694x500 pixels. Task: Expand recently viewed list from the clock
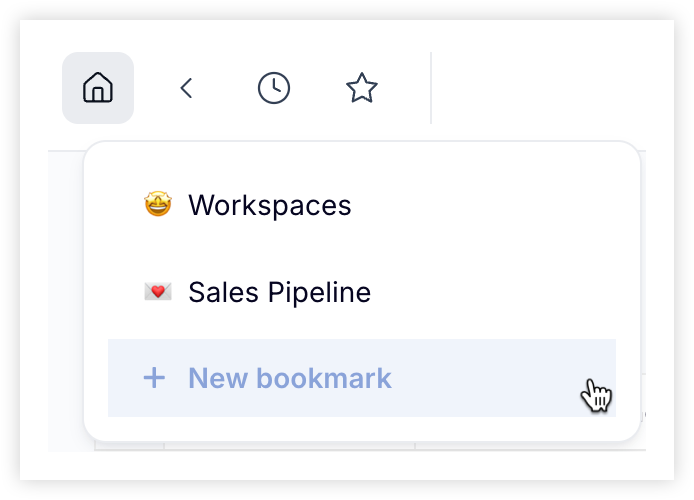pos(274,88)
